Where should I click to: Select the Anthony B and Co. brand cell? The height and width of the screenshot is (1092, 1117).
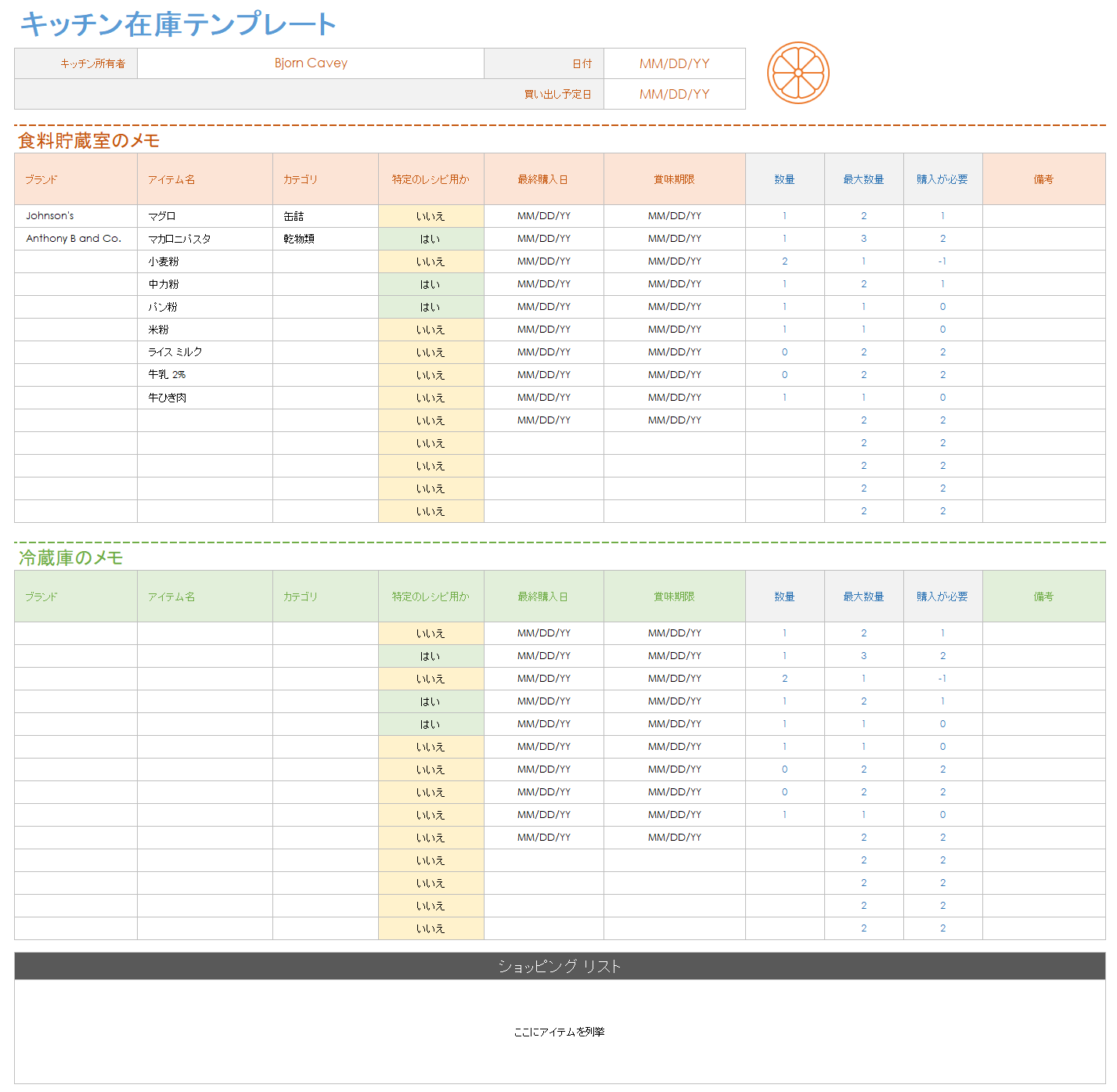coord(76,239)
